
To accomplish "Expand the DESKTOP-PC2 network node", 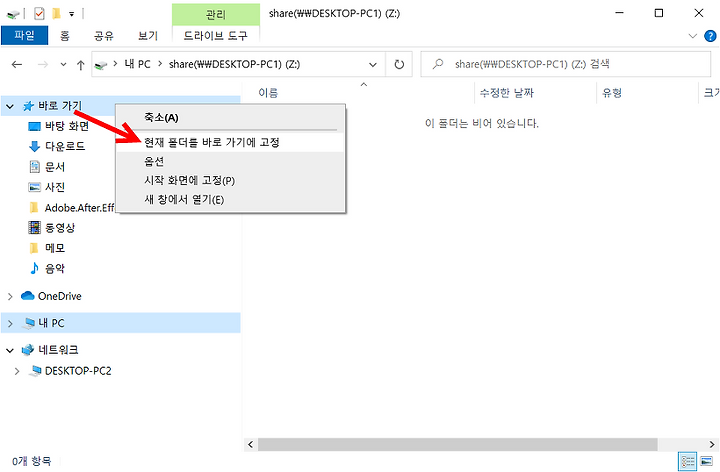I will pyautogui.click(x=17, y=371).
